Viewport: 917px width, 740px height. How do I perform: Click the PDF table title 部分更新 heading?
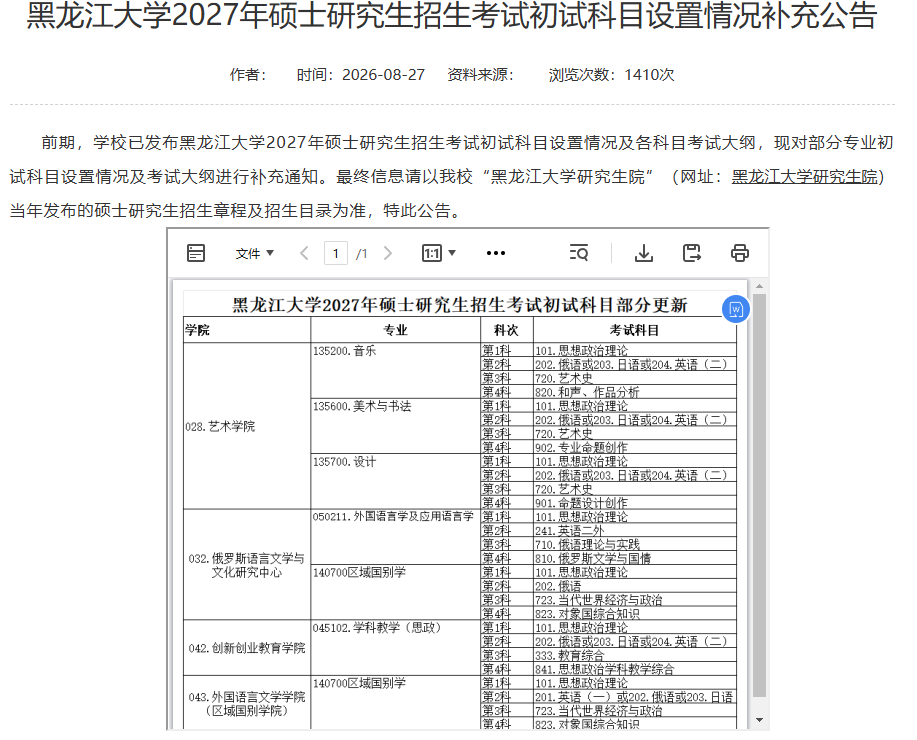[460, 305]
